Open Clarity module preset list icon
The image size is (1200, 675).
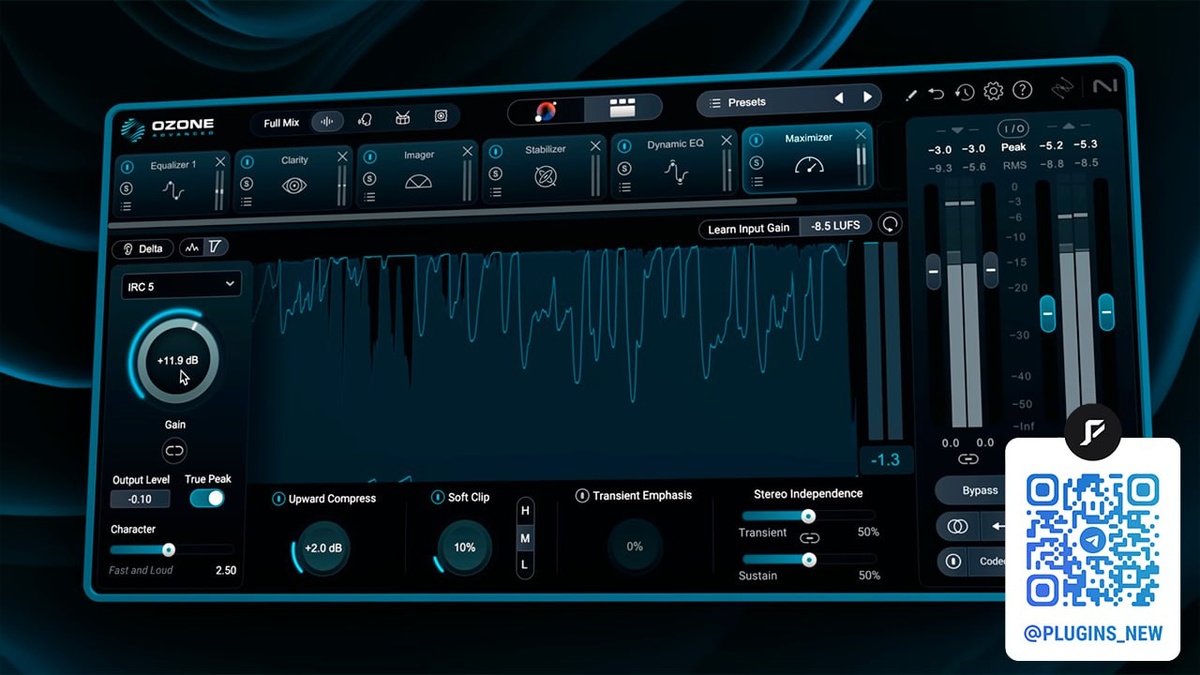point(246,201)
